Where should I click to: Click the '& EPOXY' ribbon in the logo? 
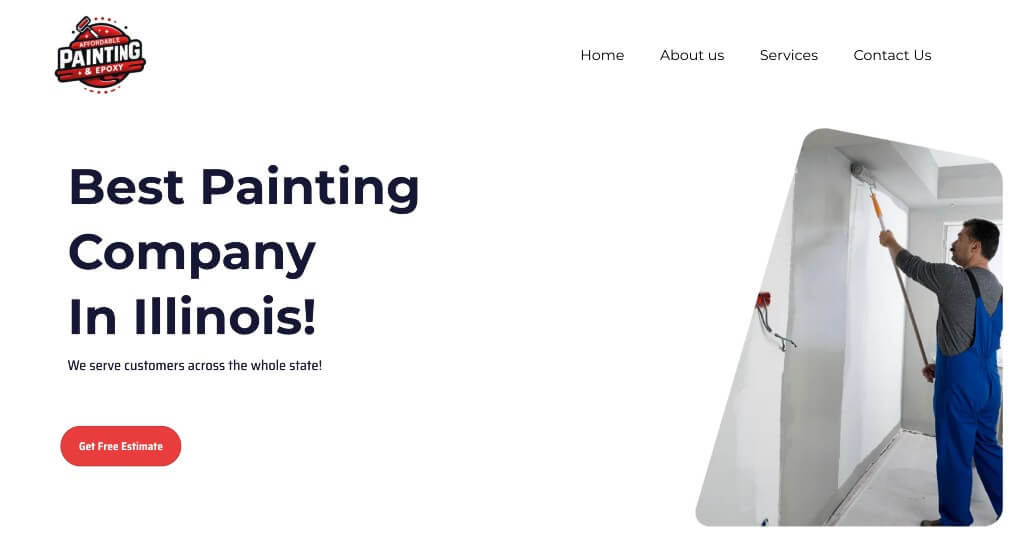103,69
